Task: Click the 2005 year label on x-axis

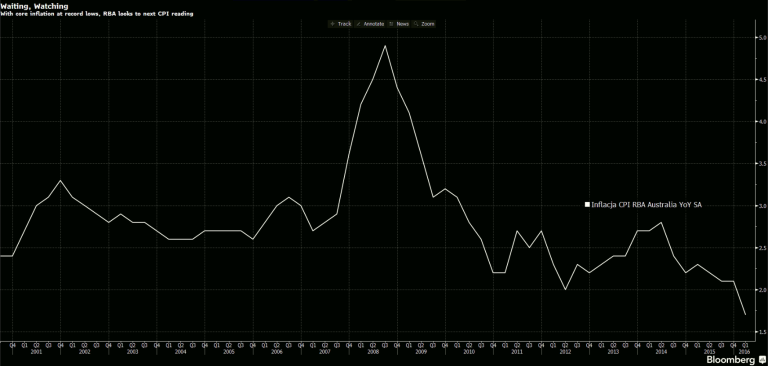Action: click(228, 351)
